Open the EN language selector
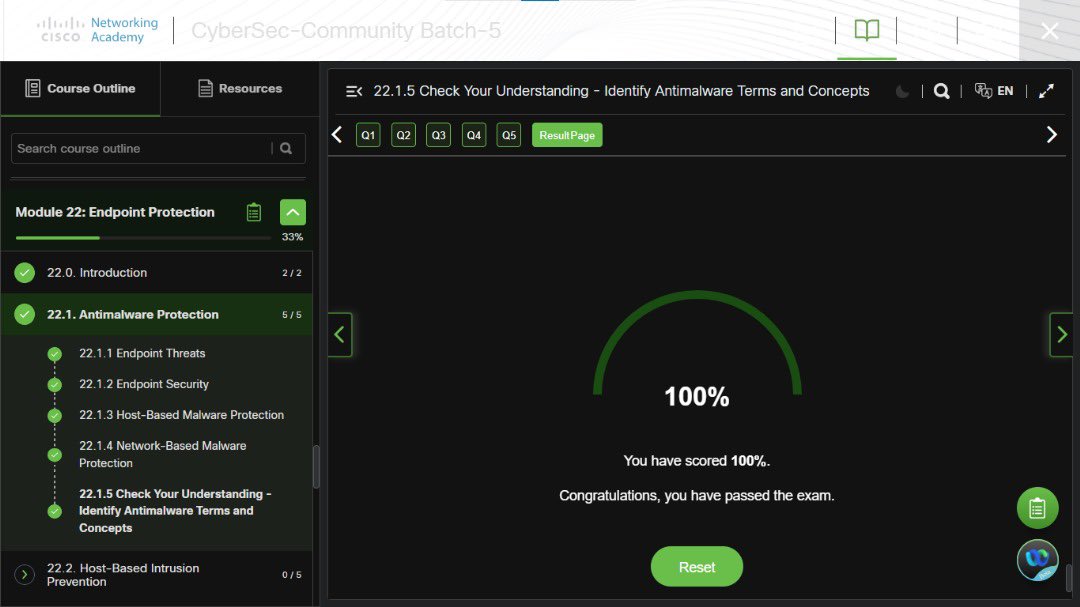 994,91
